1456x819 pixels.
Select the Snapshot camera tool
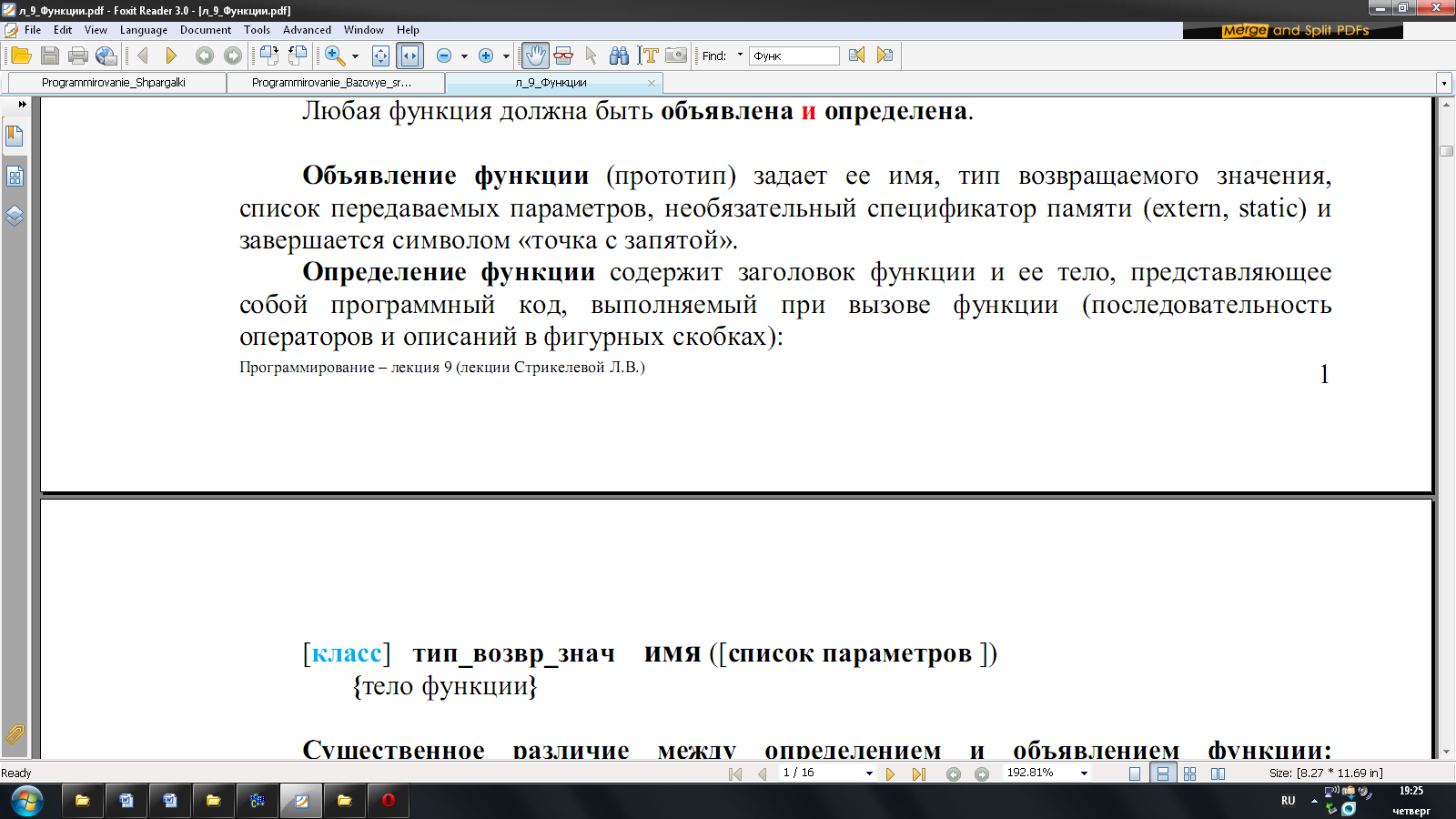click(676, 56)
